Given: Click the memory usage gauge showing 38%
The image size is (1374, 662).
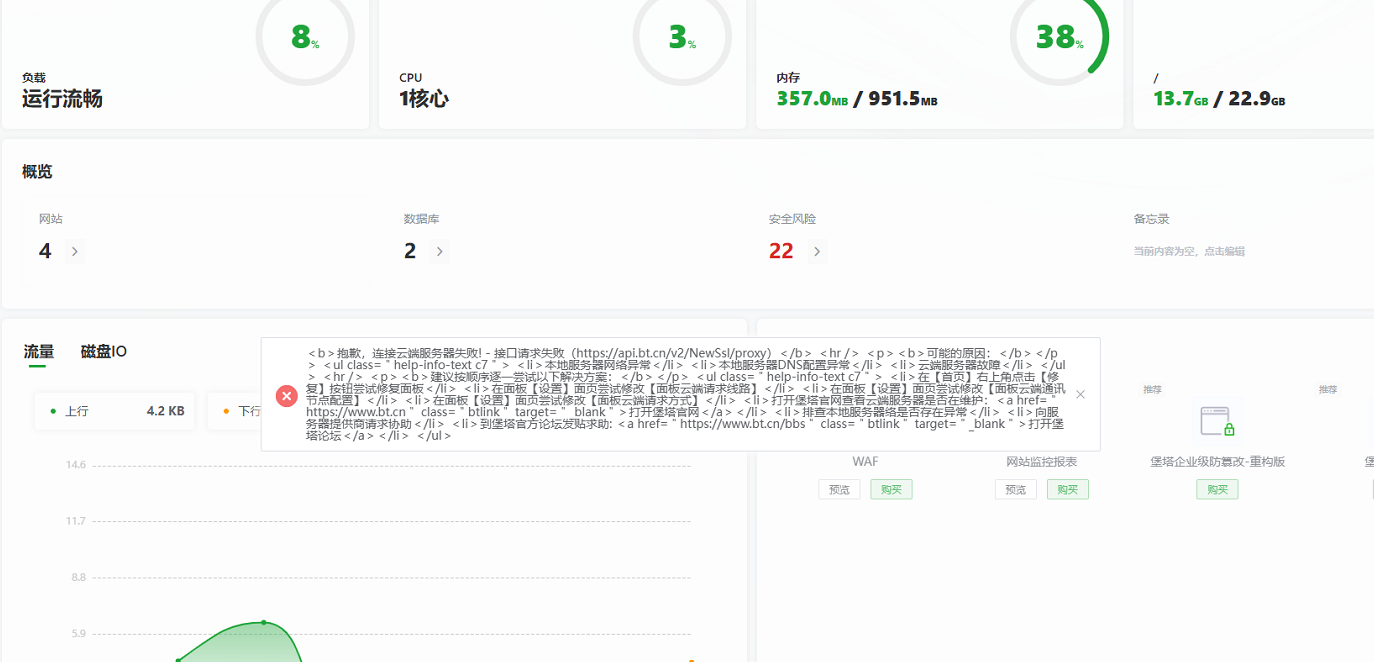Looking at the screenshot, I should coord(1058,37).
